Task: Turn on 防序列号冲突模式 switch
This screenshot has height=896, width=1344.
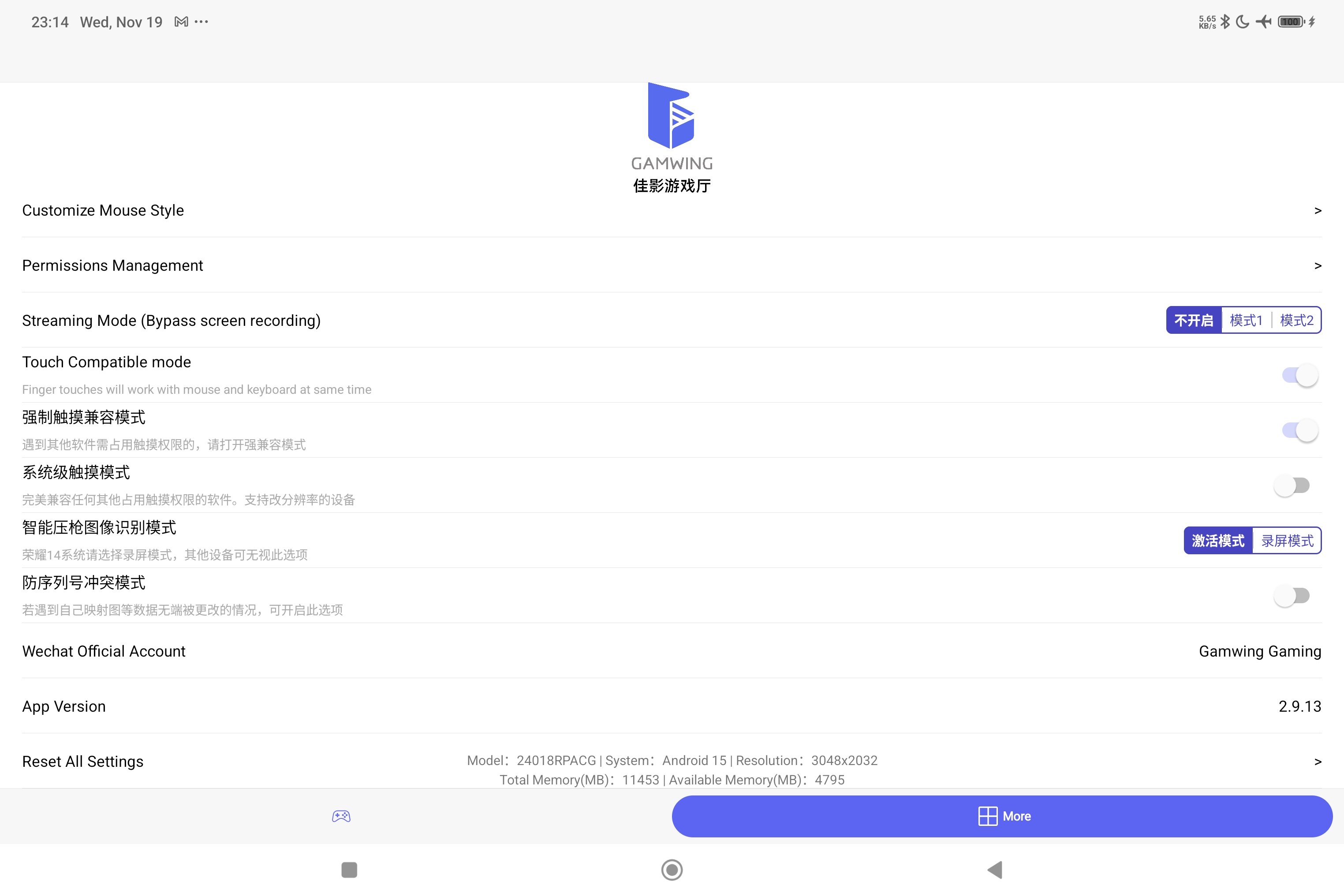Action: pyautogui.click(x=1292, y=596)
